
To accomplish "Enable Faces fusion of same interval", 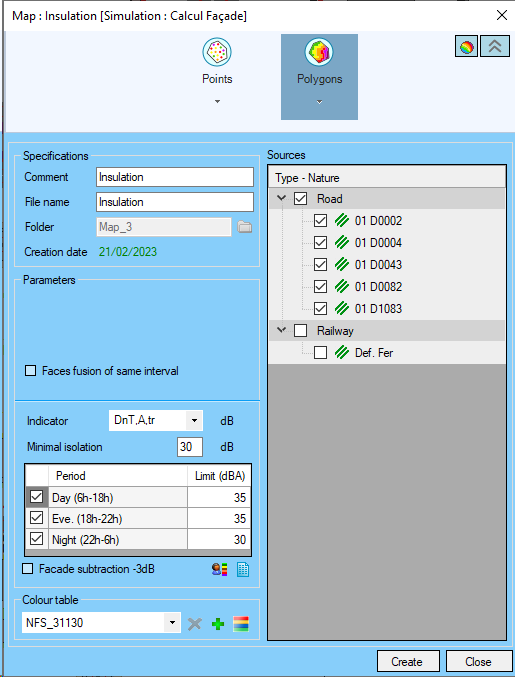I will (x=30, y=371).
